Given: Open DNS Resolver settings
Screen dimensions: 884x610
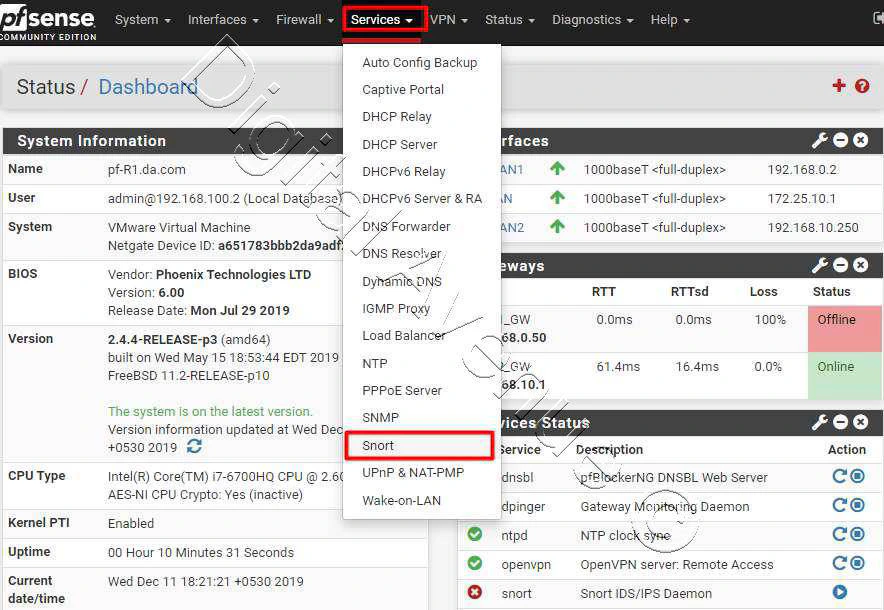Looking at the screenshot, I should point(421,254).
